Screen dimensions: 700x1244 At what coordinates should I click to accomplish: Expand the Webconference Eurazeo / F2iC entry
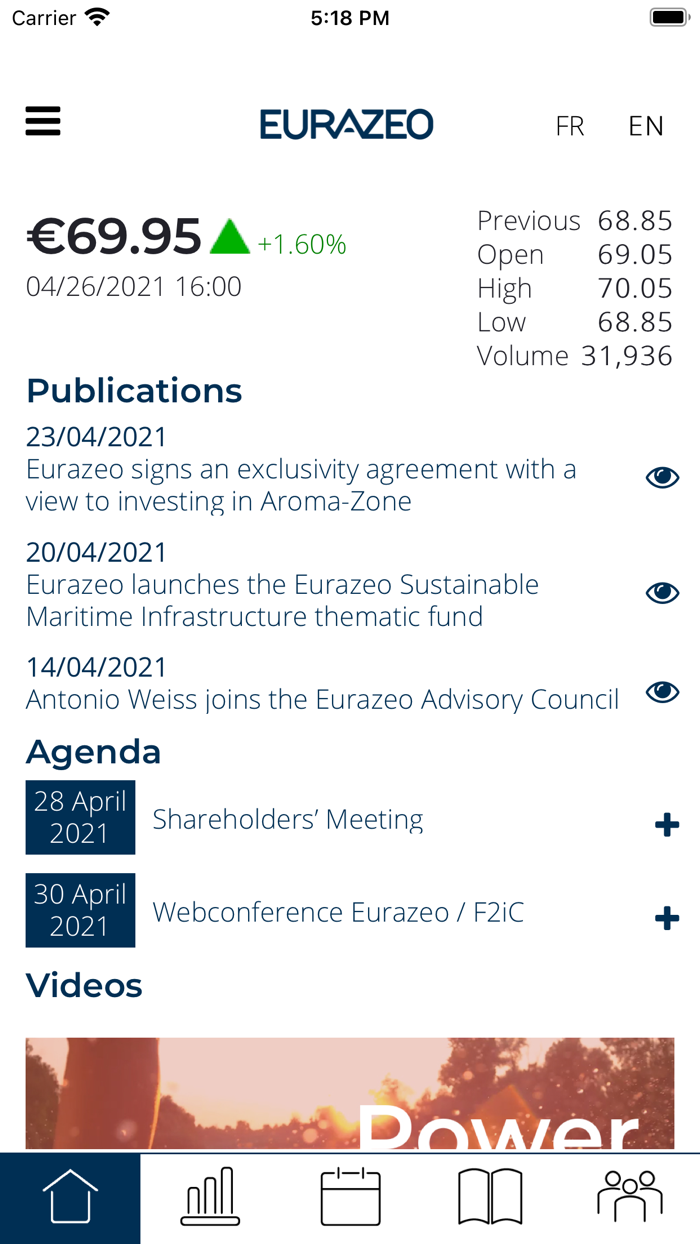pyautogui.click(x=666, y=917)
